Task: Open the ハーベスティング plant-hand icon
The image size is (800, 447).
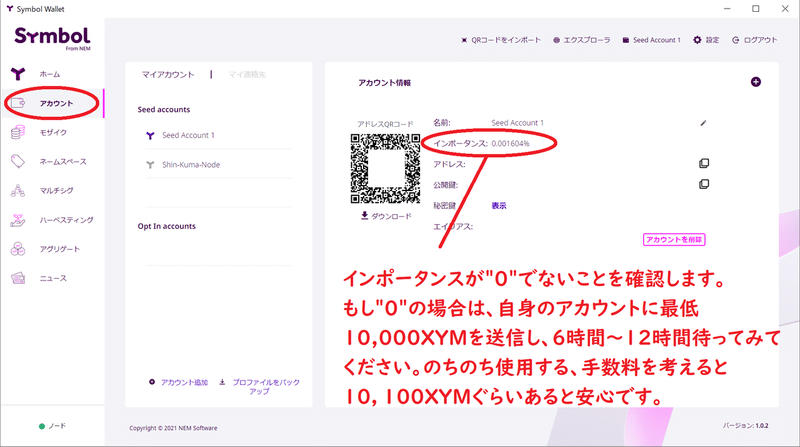Action: 18,220
